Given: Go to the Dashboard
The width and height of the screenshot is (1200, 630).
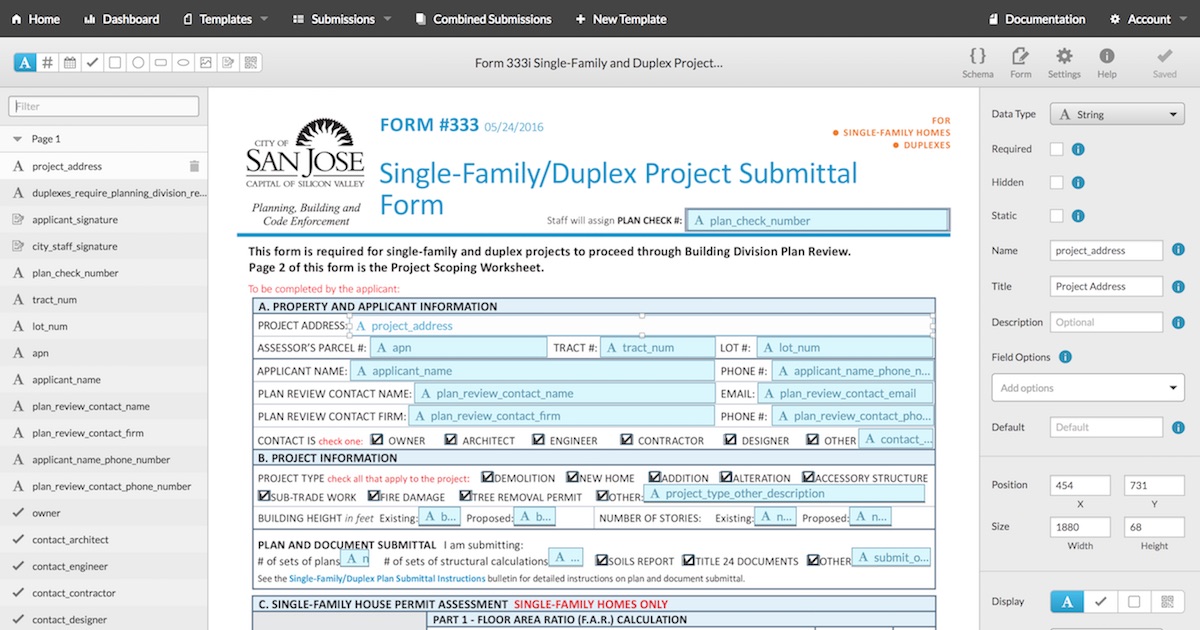Looking at the screenshot, I should [x=121, y=18].
